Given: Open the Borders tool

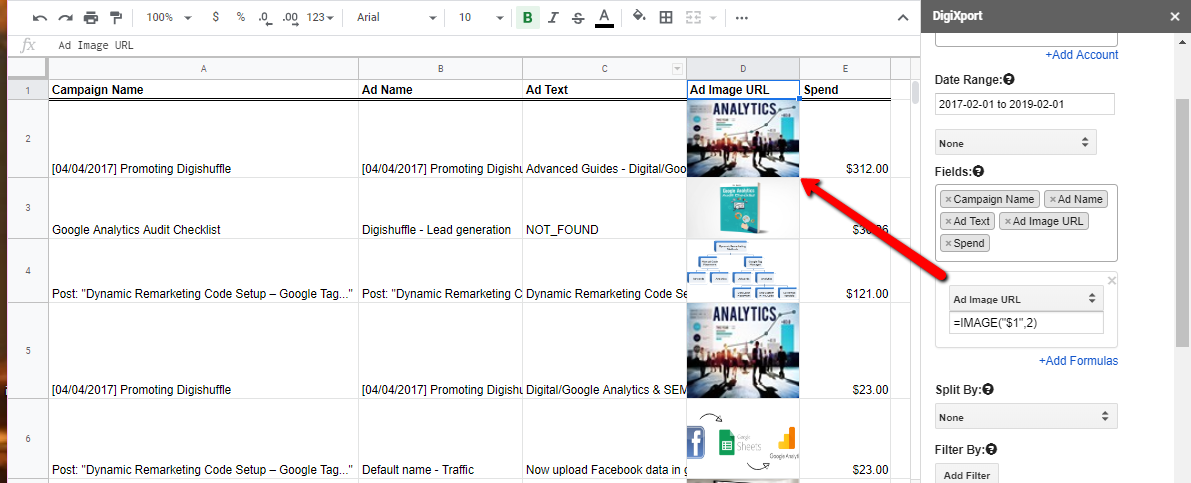Looking at the screenshot, I should [x=666, y=17].
